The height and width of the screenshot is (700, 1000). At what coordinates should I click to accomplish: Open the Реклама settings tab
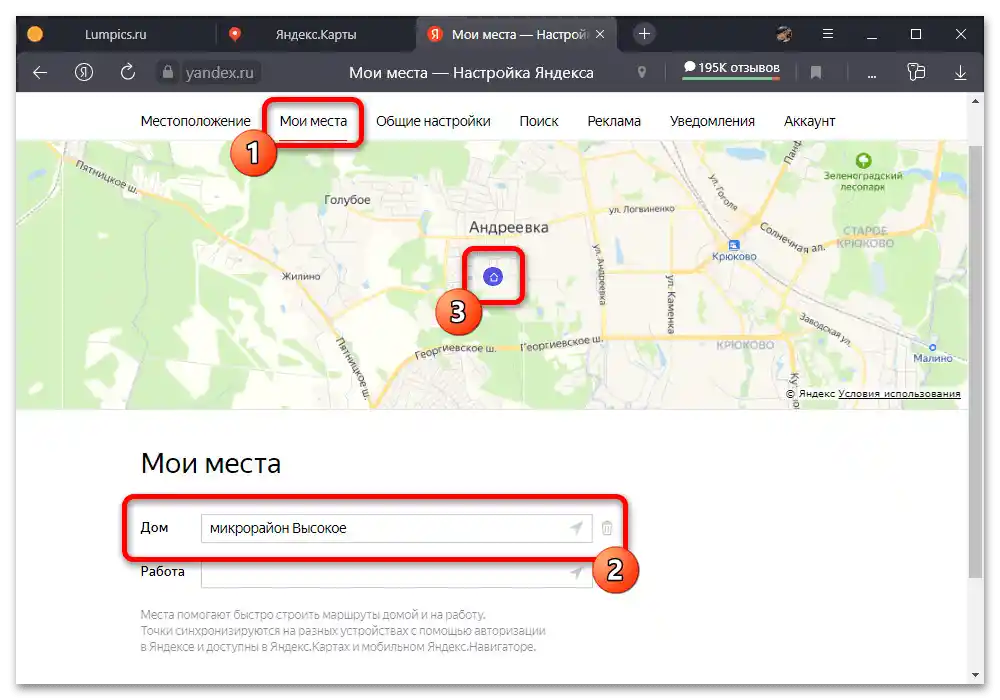(x=614, y=121)
